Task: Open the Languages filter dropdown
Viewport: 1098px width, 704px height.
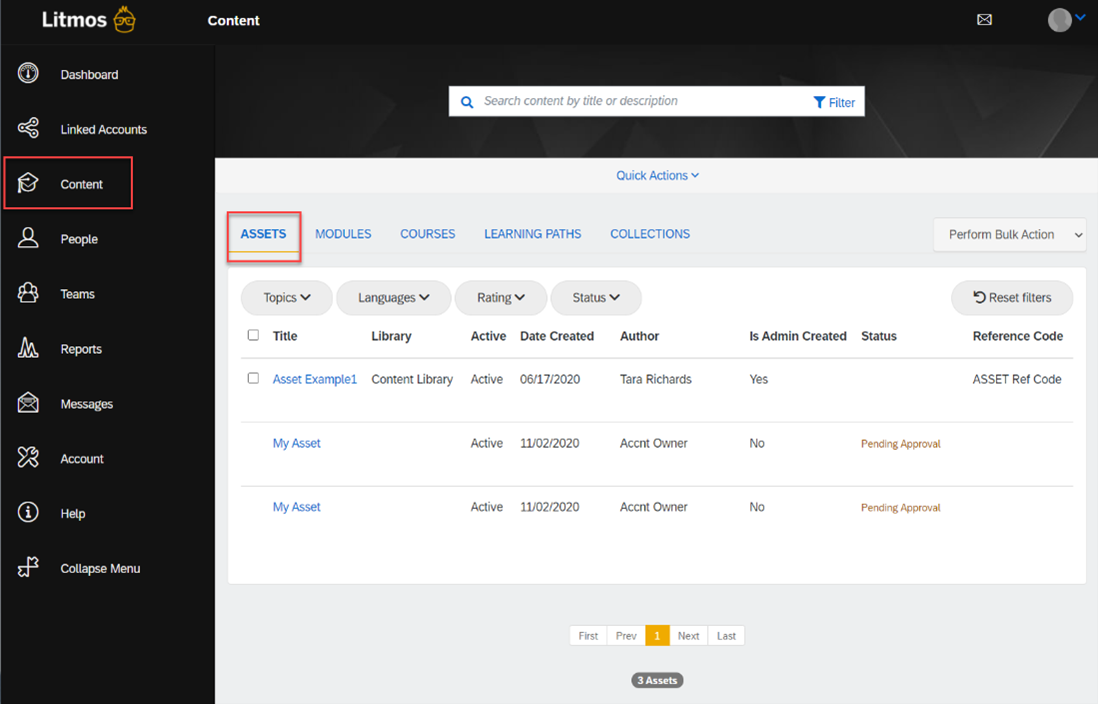Action: tap(394, 298)
